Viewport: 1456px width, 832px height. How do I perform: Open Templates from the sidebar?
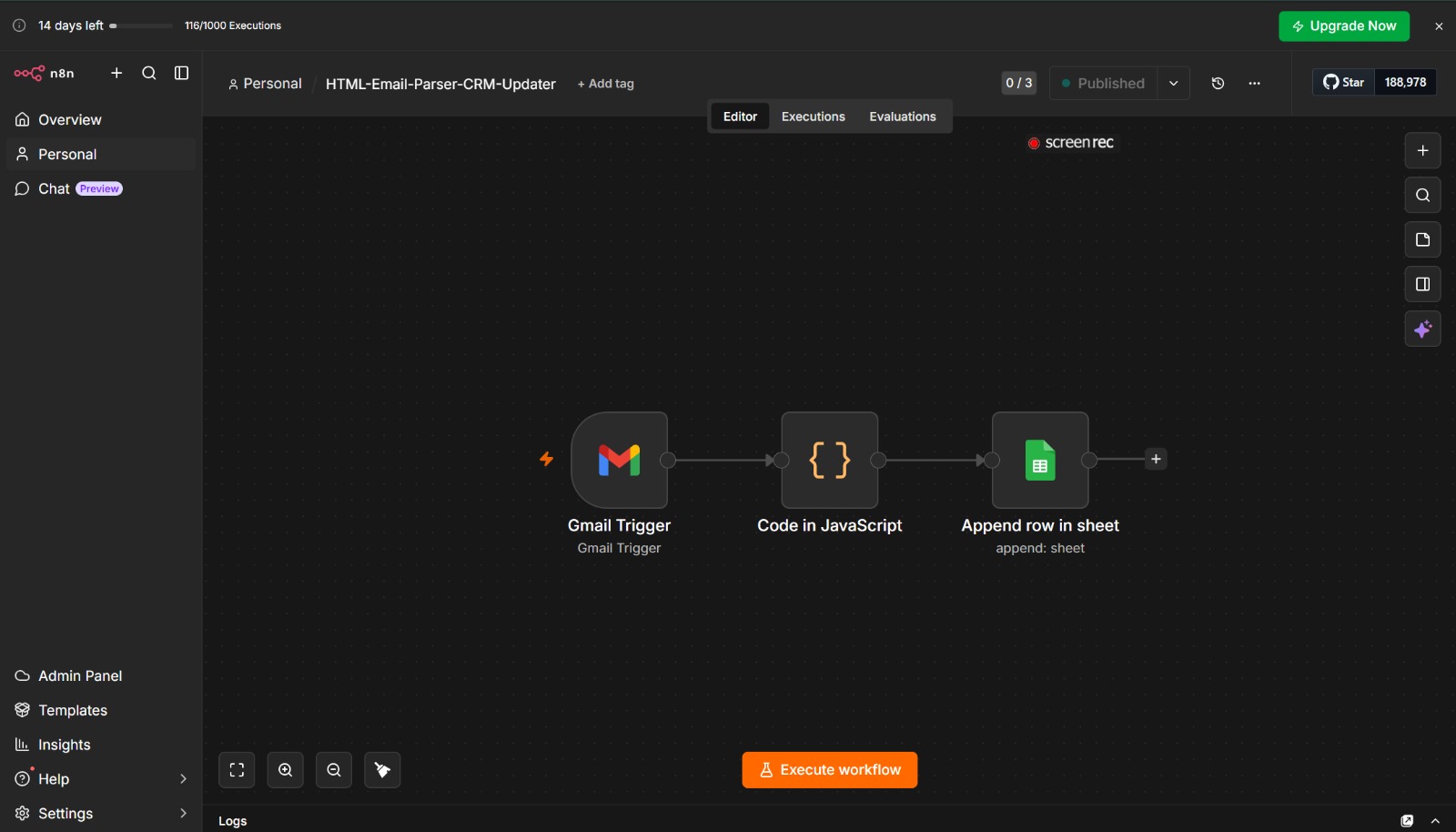point(101,710)
